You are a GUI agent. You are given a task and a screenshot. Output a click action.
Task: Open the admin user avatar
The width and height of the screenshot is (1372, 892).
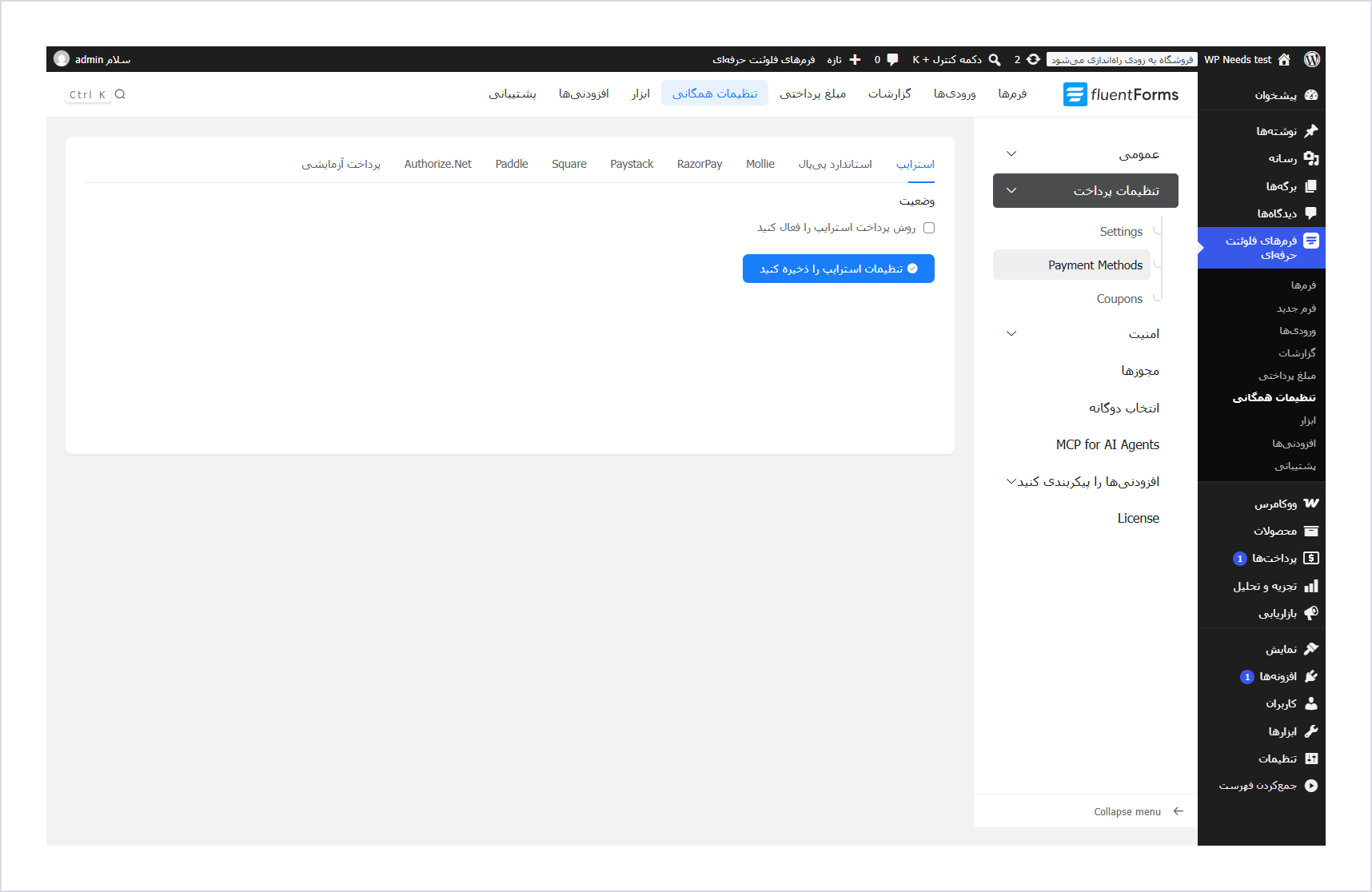pos(62,58)
